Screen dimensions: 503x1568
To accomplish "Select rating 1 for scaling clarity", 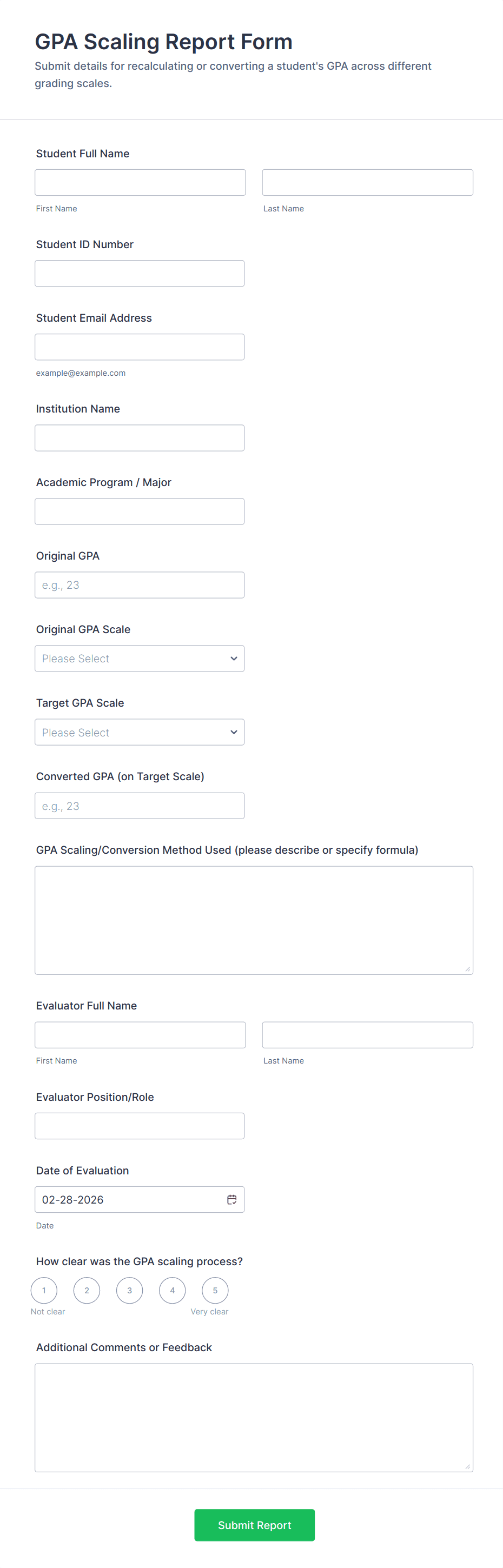I will coord(44,1290).
